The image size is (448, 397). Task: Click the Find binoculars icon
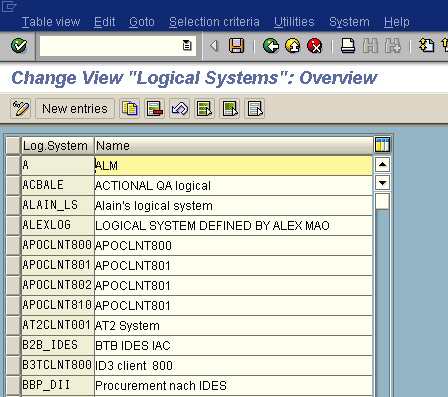(370, 46)
